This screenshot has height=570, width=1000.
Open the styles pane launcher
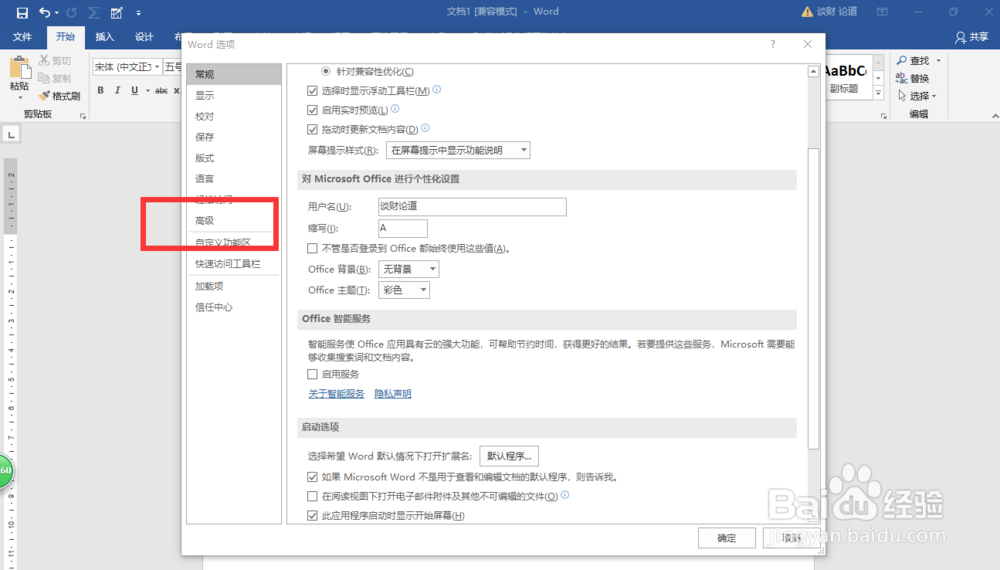click(883, 115)
